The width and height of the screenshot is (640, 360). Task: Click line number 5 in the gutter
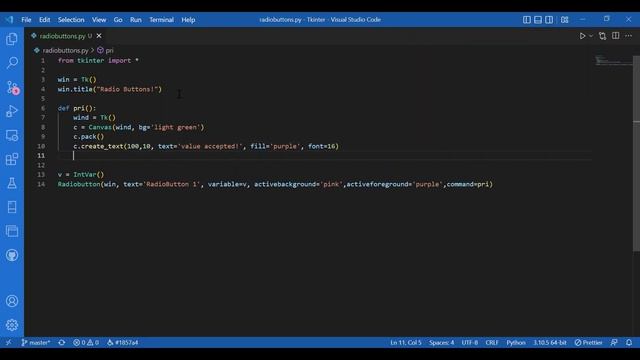pos(43,99)
